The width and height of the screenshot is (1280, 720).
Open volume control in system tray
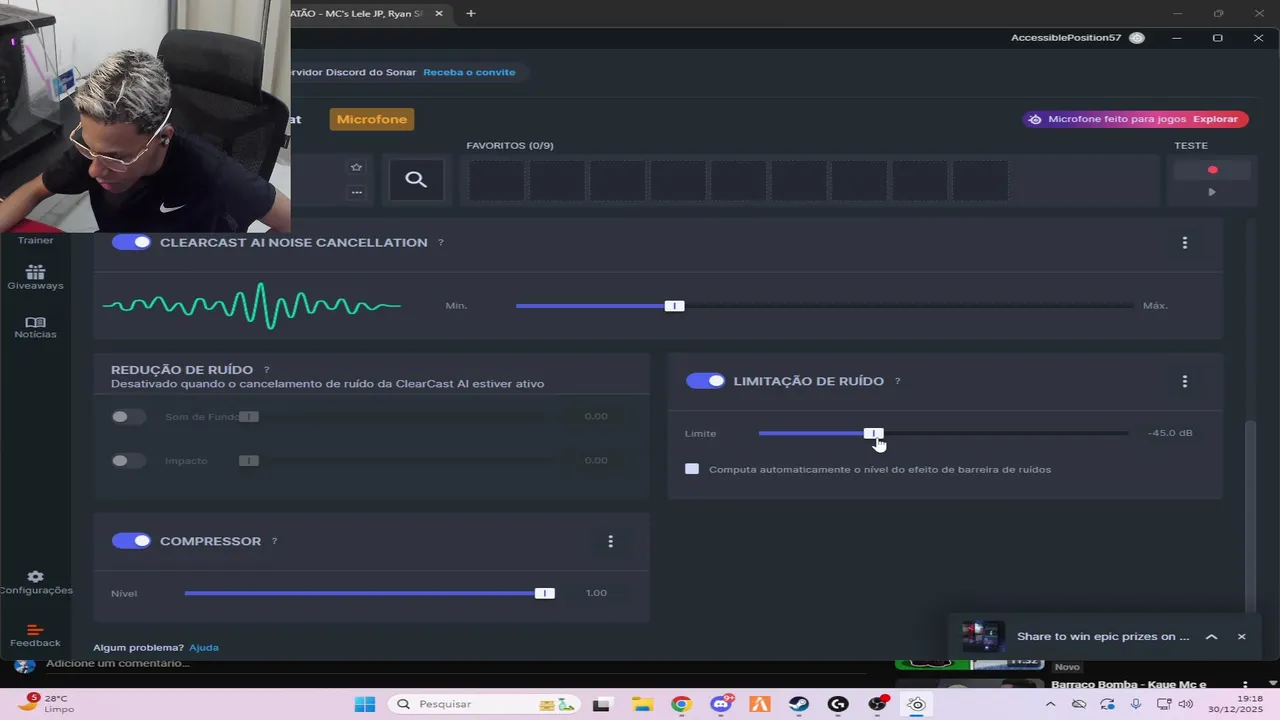(x=1186, y=704)
